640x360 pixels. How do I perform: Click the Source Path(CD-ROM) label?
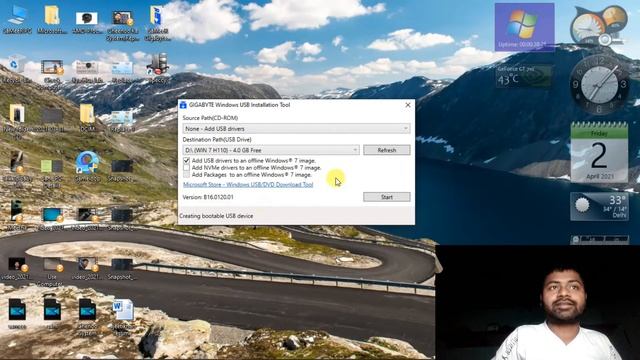click(x=210, y=118)
